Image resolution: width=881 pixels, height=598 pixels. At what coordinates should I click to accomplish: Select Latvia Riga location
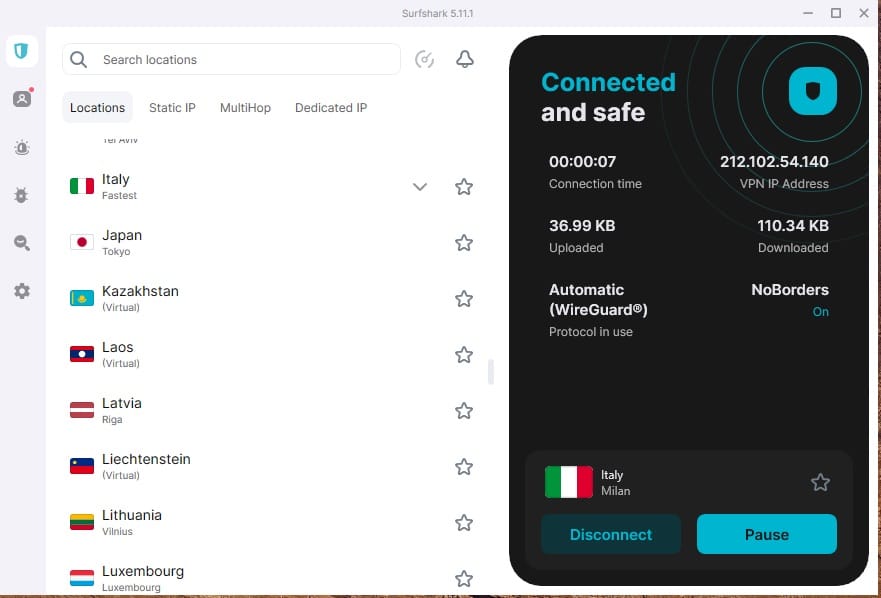click(x=271, y=411)
